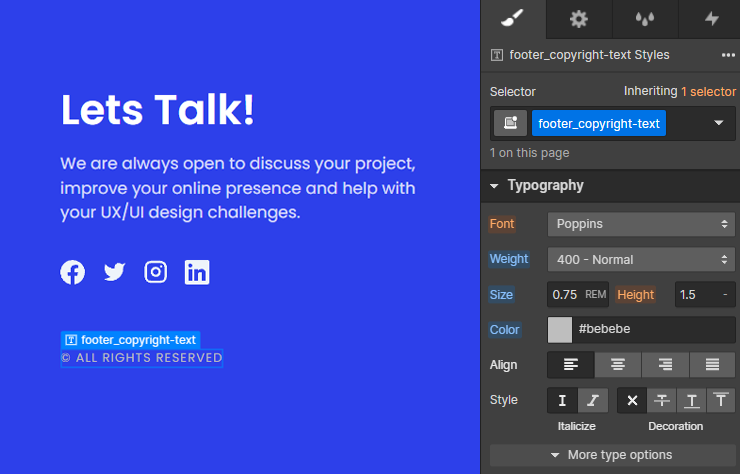Click the Instagram icon in the footer

pos(155,272)
